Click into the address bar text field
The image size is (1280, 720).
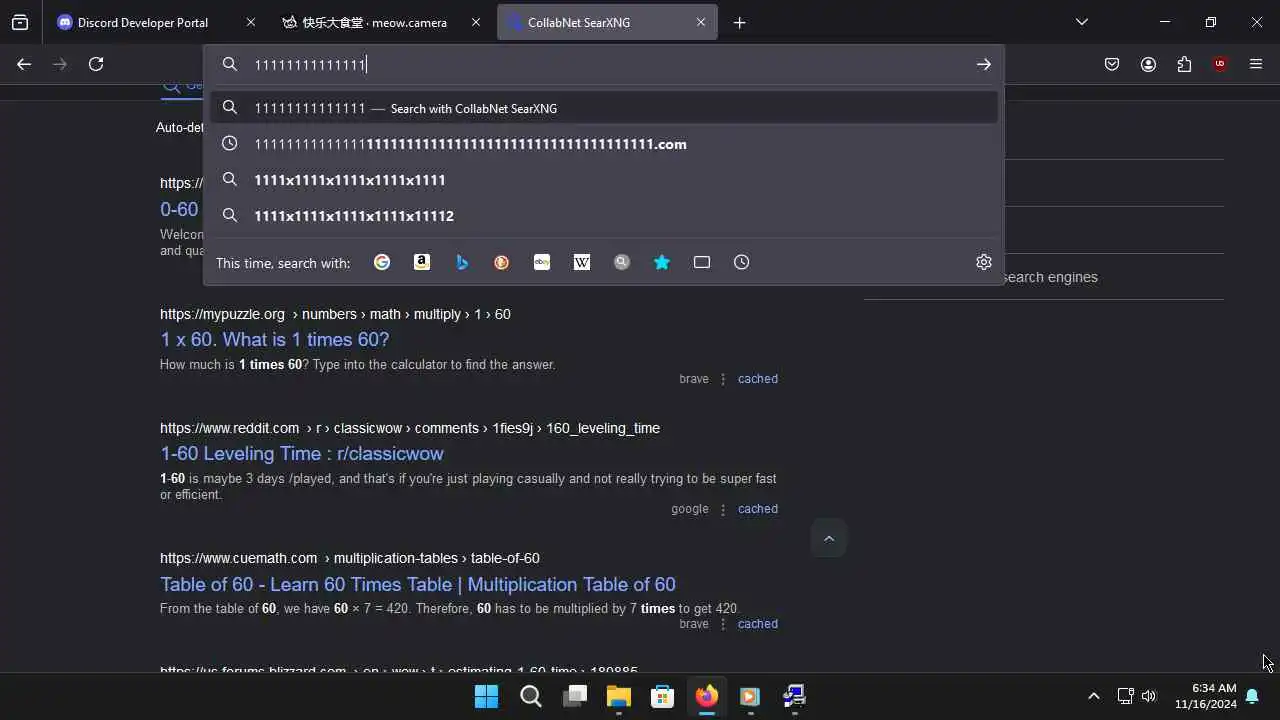[605, 64]
